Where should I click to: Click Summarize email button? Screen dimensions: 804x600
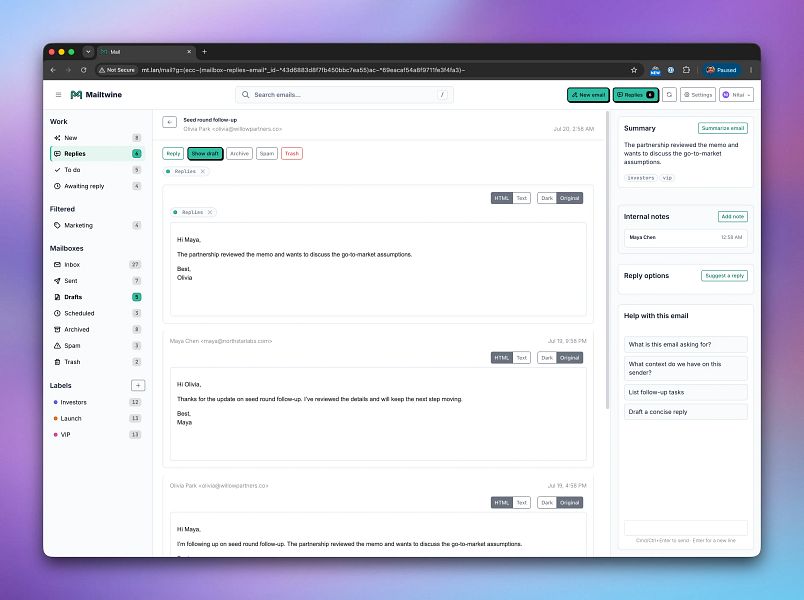[x=722, y=128]
